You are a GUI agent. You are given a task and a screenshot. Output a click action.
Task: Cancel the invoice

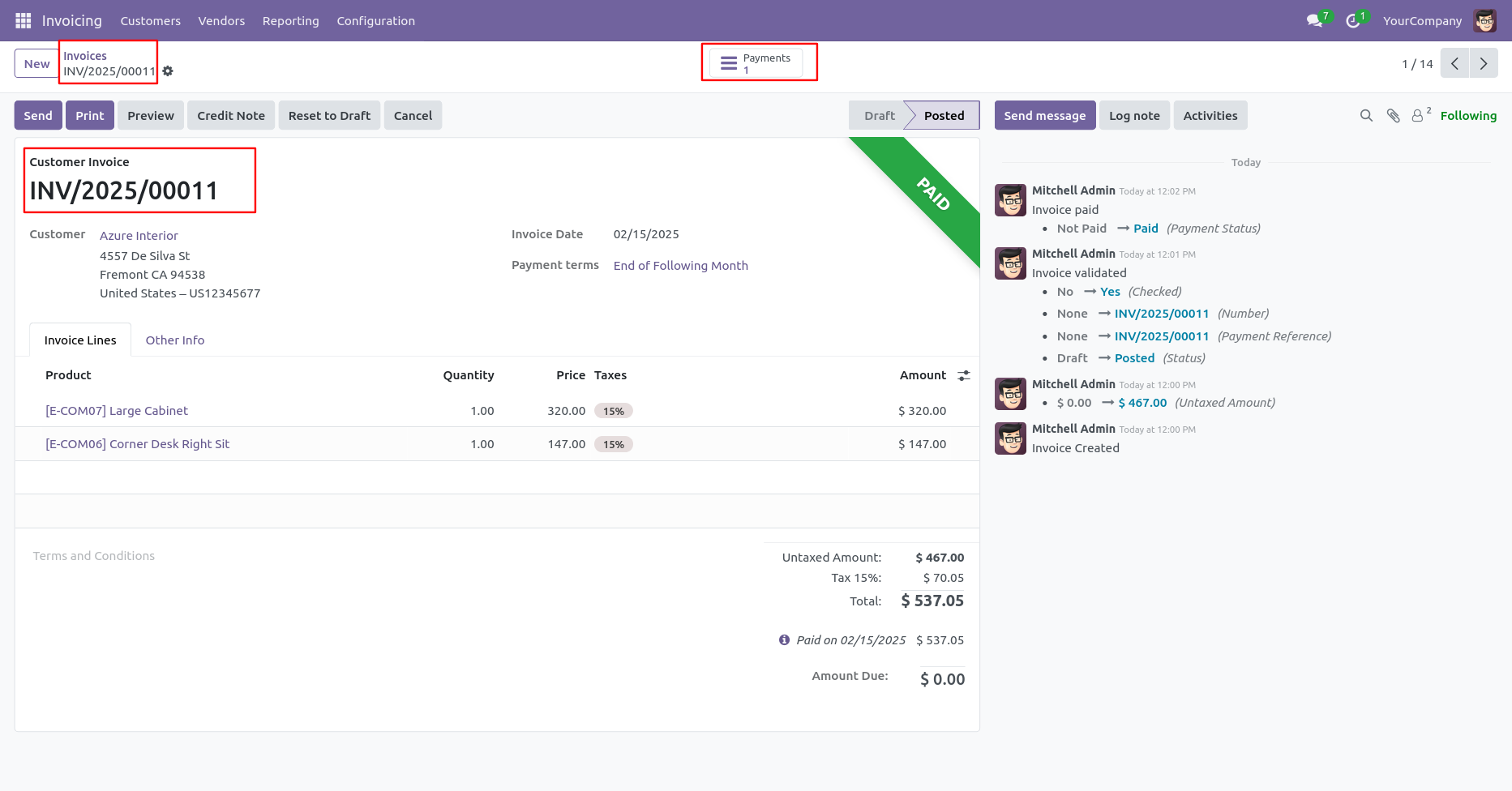413,115
